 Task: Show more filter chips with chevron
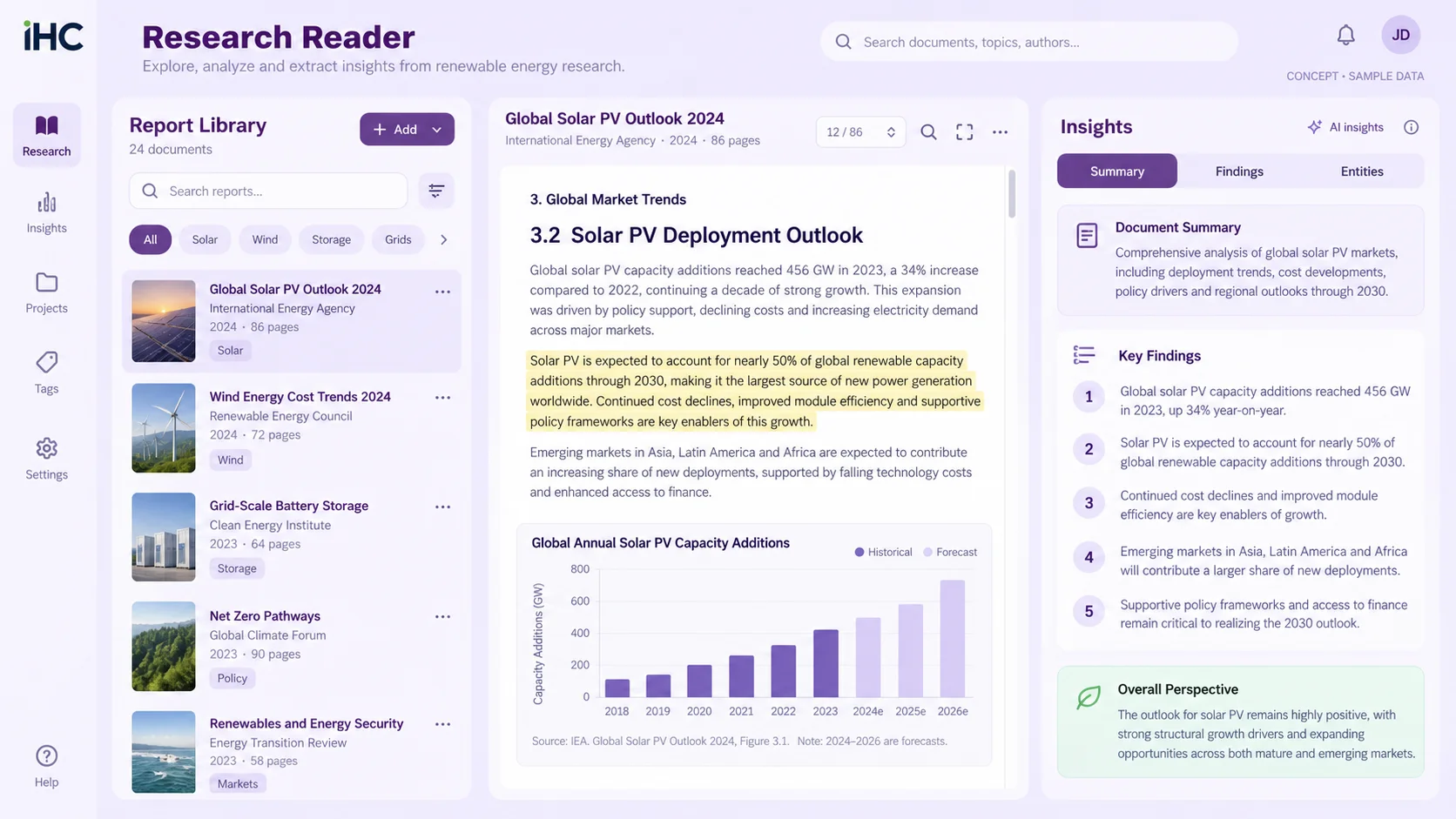point(443,239)
